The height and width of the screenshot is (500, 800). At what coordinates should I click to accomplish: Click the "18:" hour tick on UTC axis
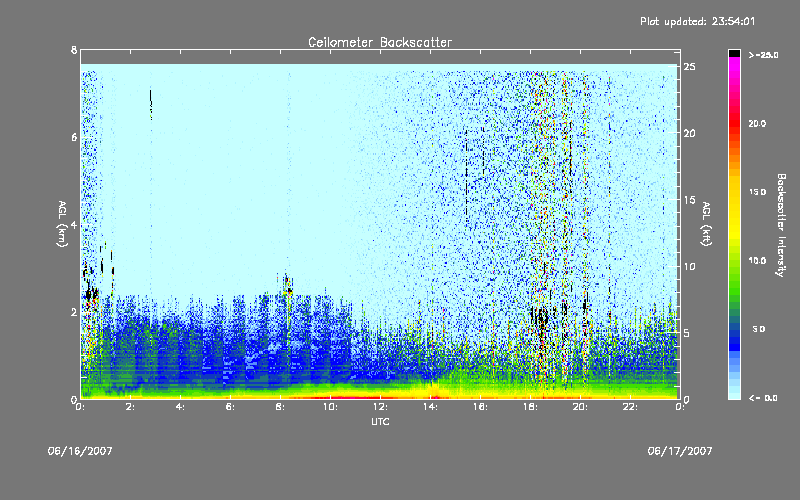click(530, 407)
